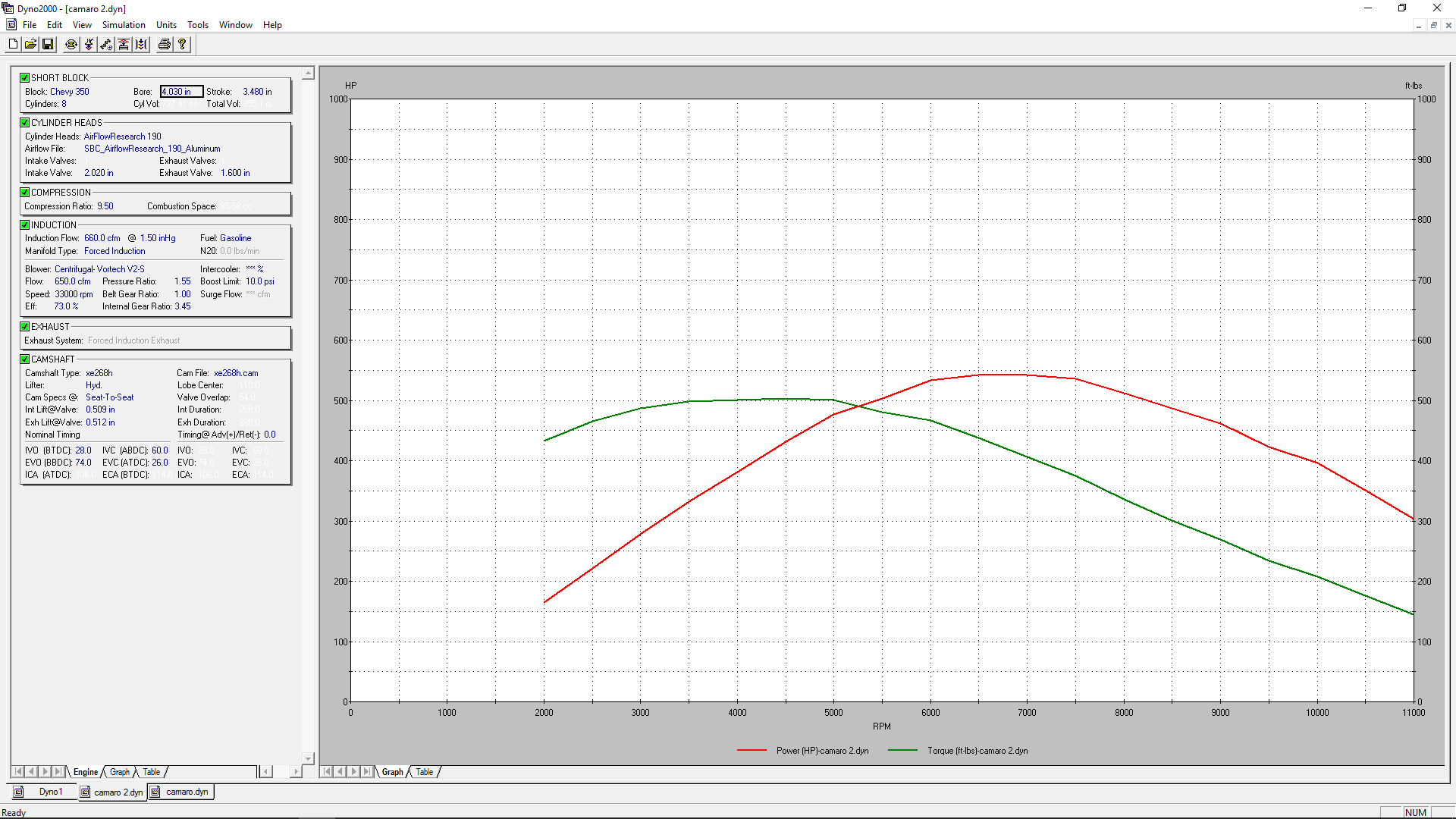Image resolution: width=1456 pixels, height=819 pixels.
Task: Switch to the Table tab under graph
Action: [x=424, y=772]
